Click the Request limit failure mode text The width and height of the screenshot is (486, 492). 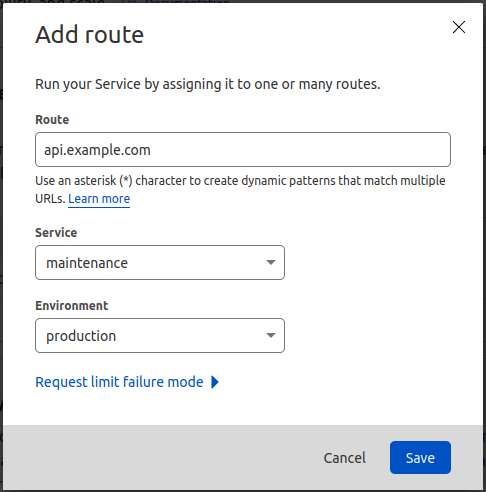(x=119, y=382)
